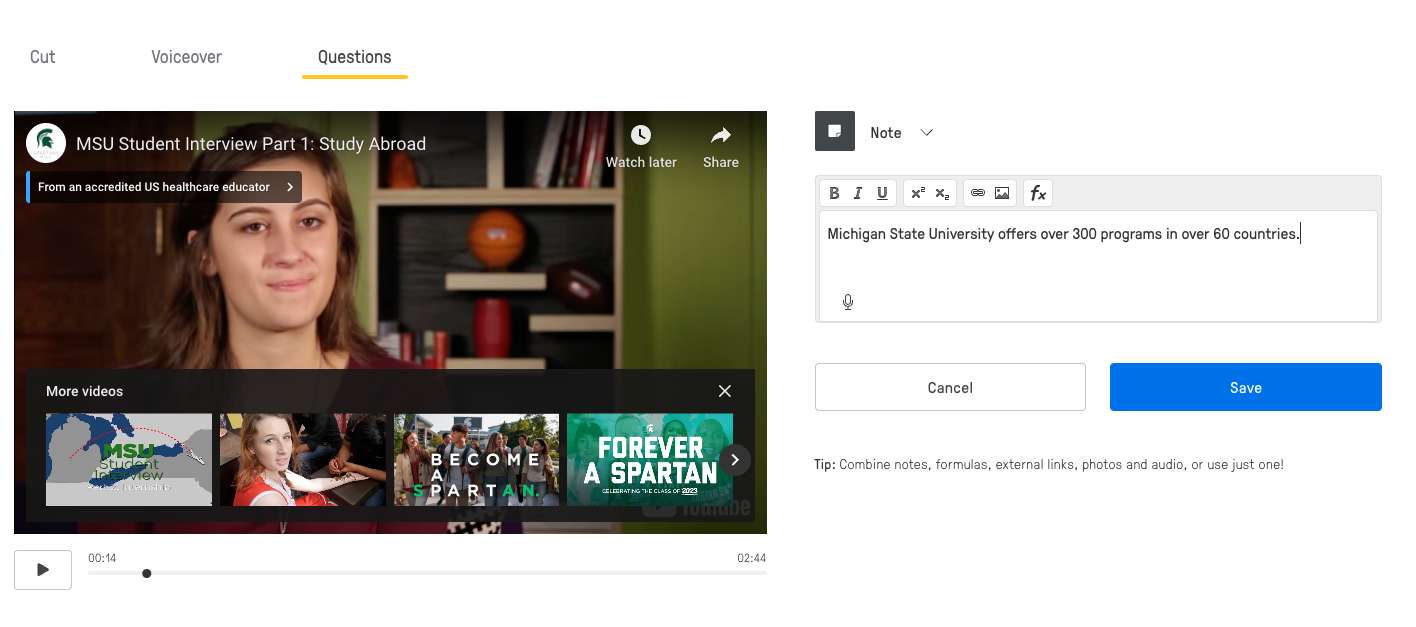This screenshot has height=627, width=1416.
Task: Add video to Watch later
Action: point(640,144)
